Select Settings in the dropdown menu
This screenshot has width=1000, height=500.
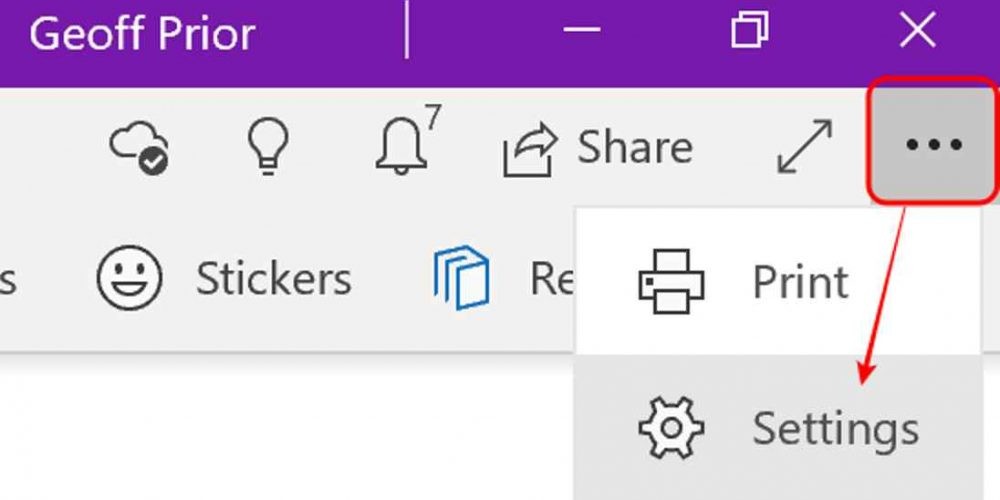point(777,428)
